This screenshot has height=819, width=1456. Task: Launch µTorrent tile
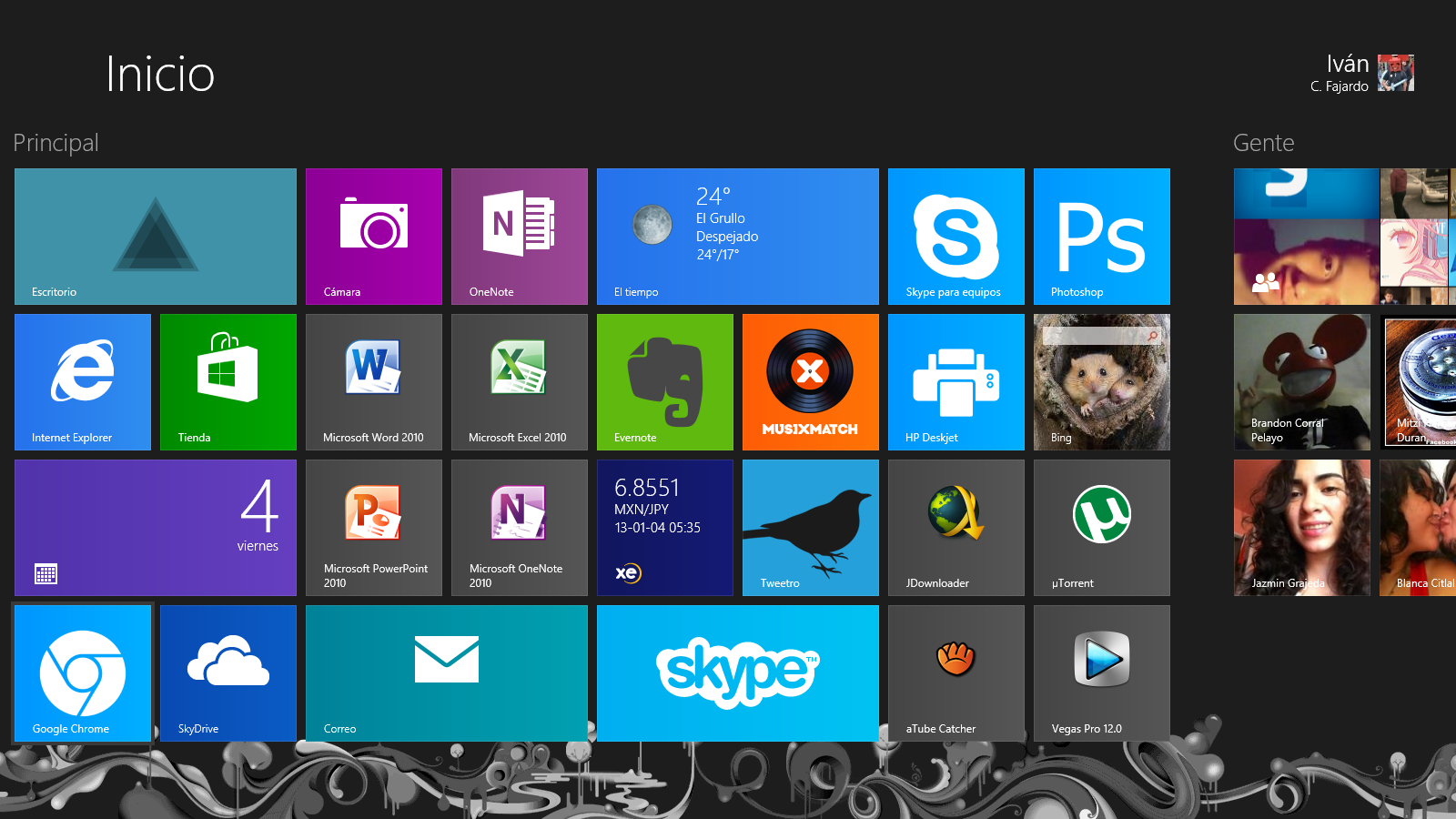(x=1102, y=528)
